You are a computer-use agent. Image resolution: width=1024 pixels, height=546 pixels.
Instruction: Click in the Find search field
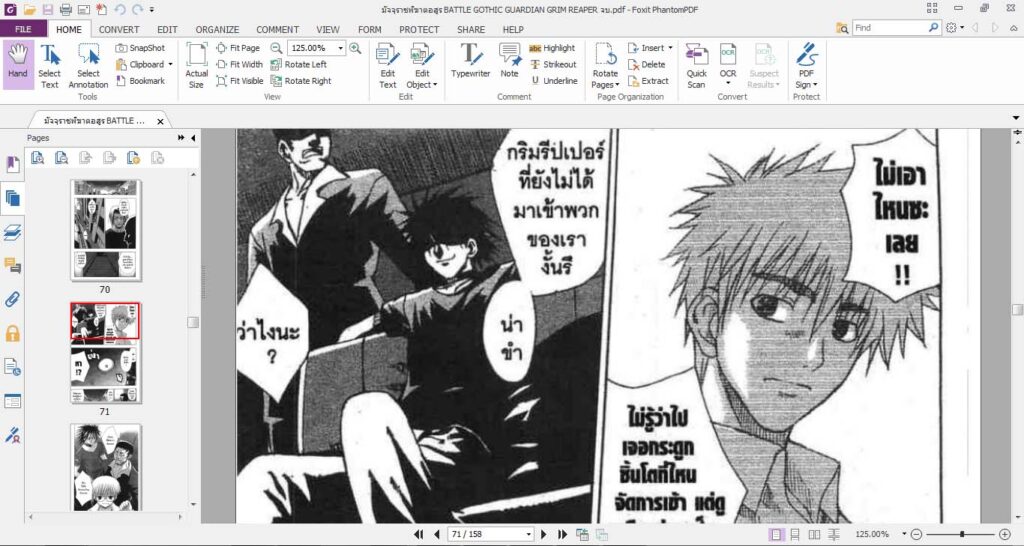(x=889, y=28)
